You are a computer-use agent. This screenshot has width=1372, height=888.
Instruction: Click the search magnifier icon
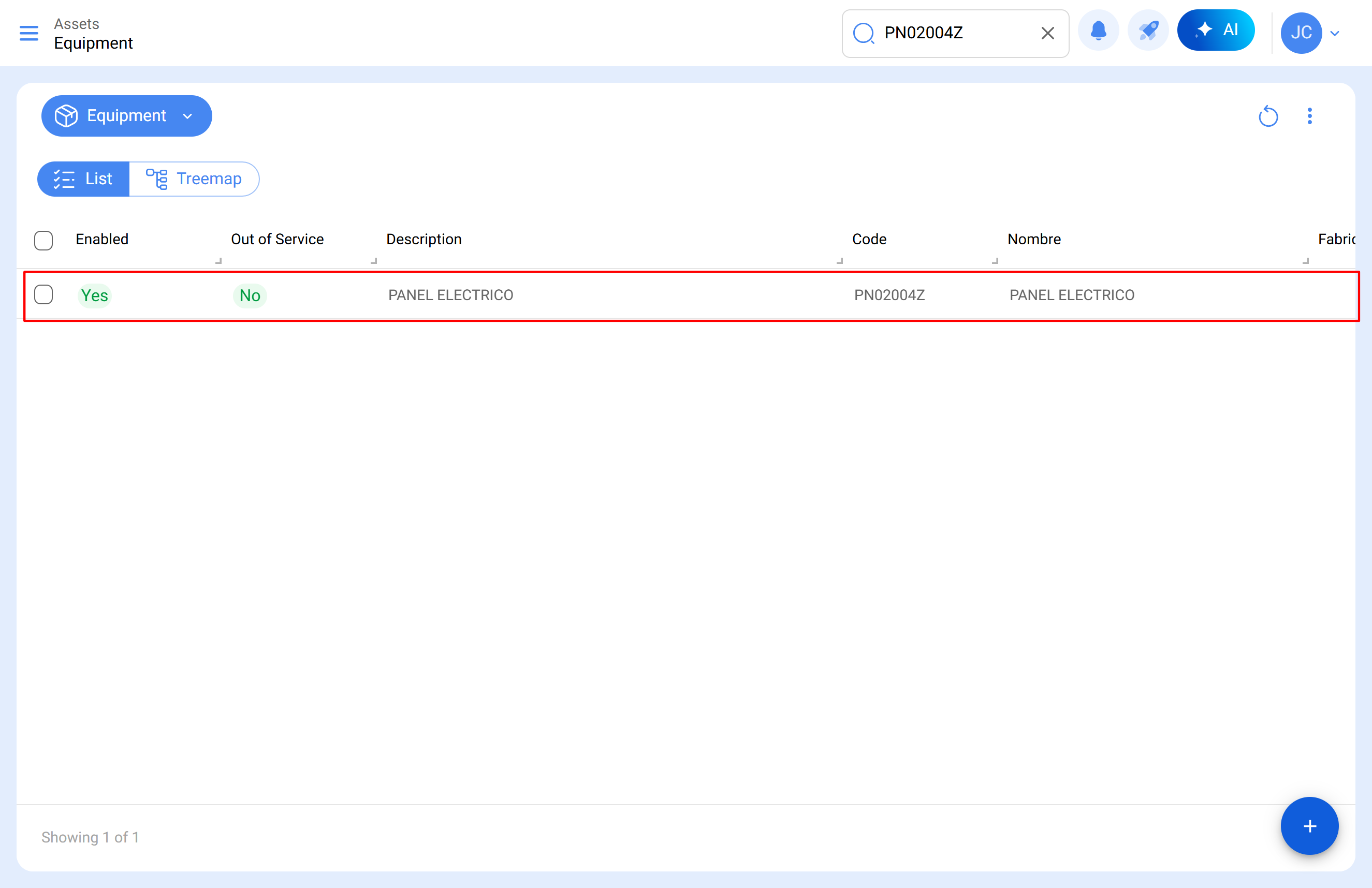click(x=863, y=33)
